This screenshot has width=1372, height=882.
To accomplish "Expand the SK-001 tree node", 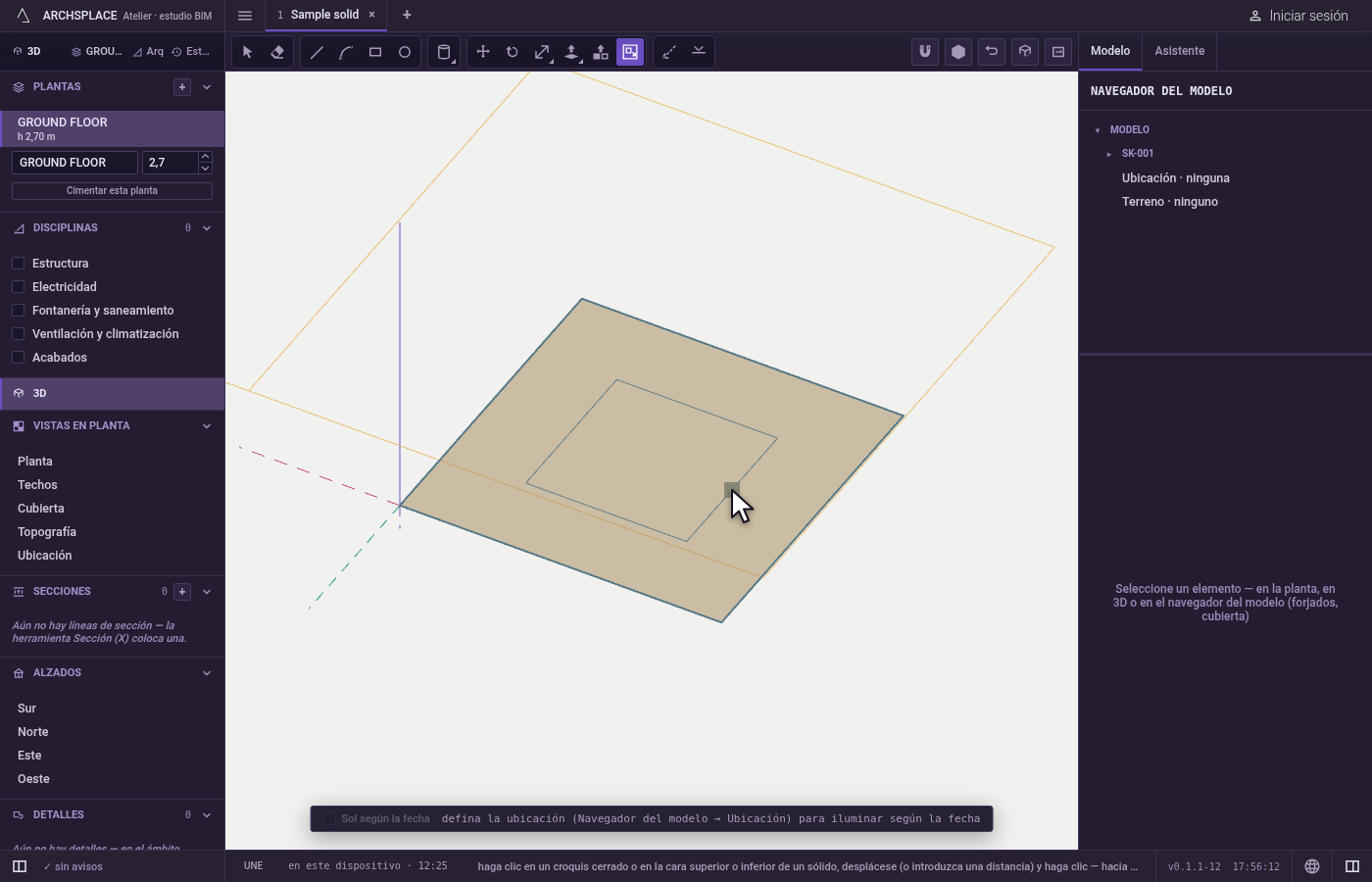I will point(1109,154).
